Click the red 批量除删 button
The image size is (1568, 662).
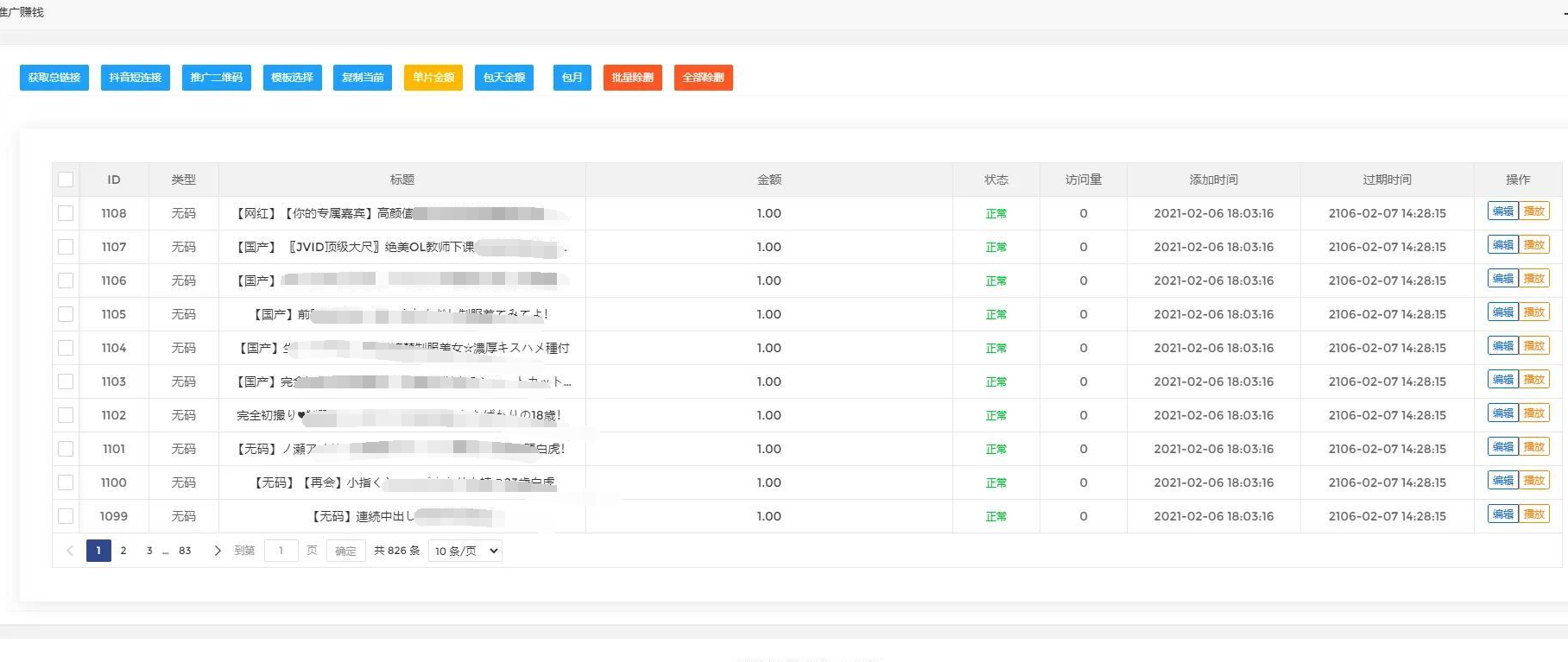(x=632, y=78)
